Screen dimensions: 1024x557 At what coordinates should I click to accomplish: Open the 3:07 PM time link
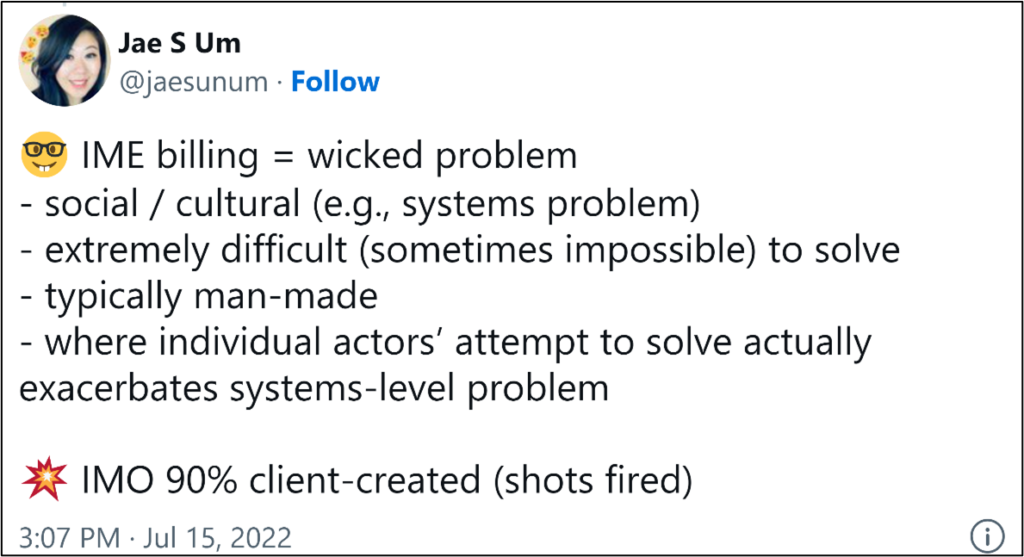point(70,538)
